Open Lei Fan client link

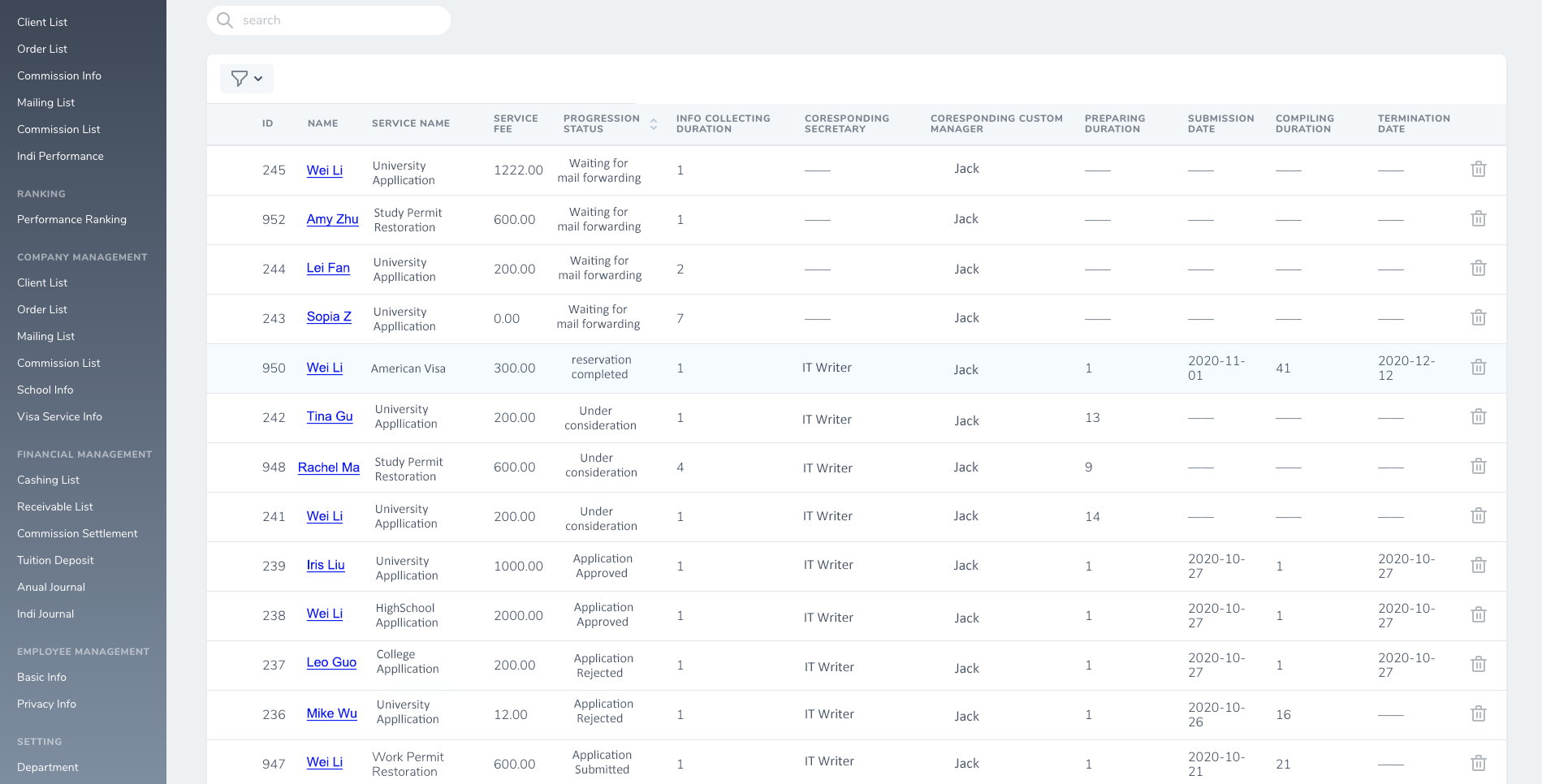coord(328,268)
